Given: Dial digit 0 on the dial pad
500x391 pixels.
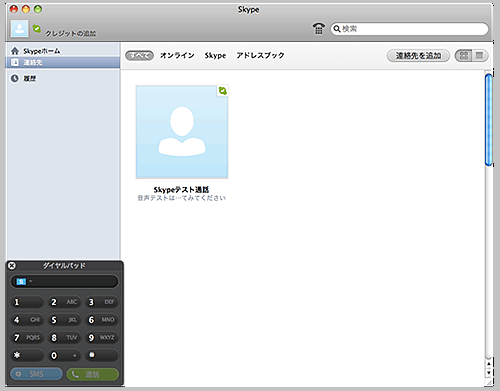Looking at the screenshot, I should 64,355.
